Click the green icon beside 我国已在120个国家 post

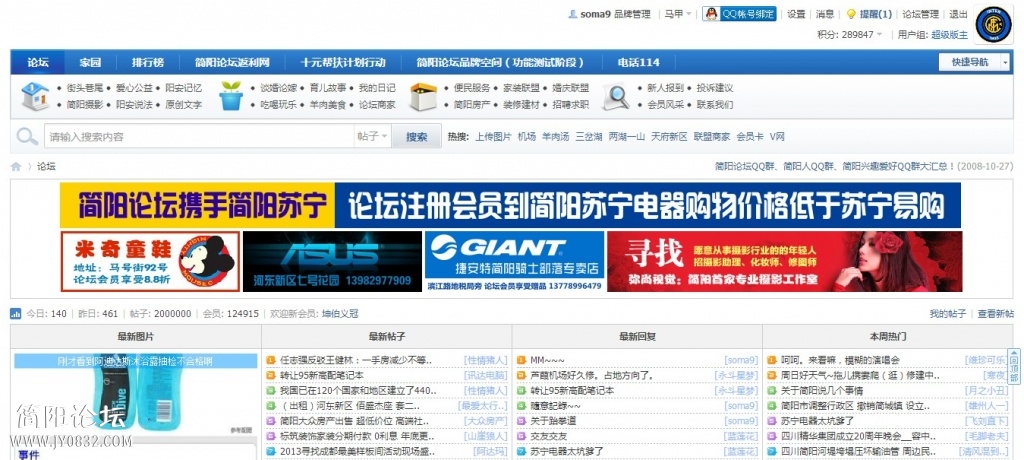tap(271, 390)
